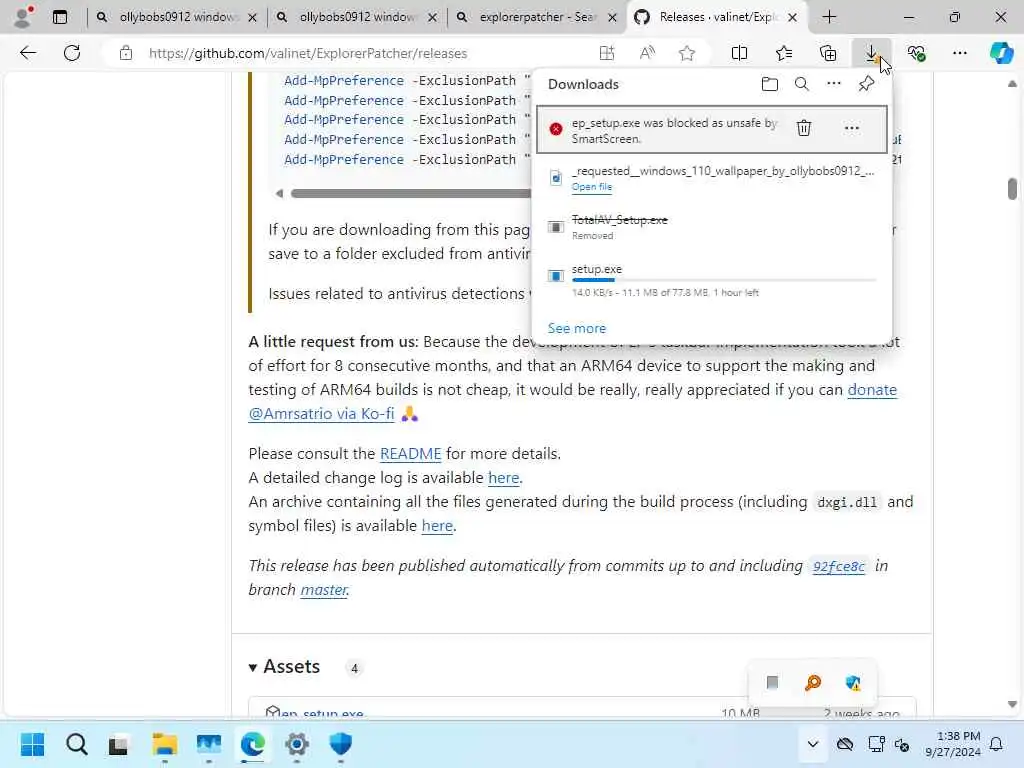Activate Read aloud in address bar
The width and height of the screenshot is (1024, 768).
tap(647, 53)
